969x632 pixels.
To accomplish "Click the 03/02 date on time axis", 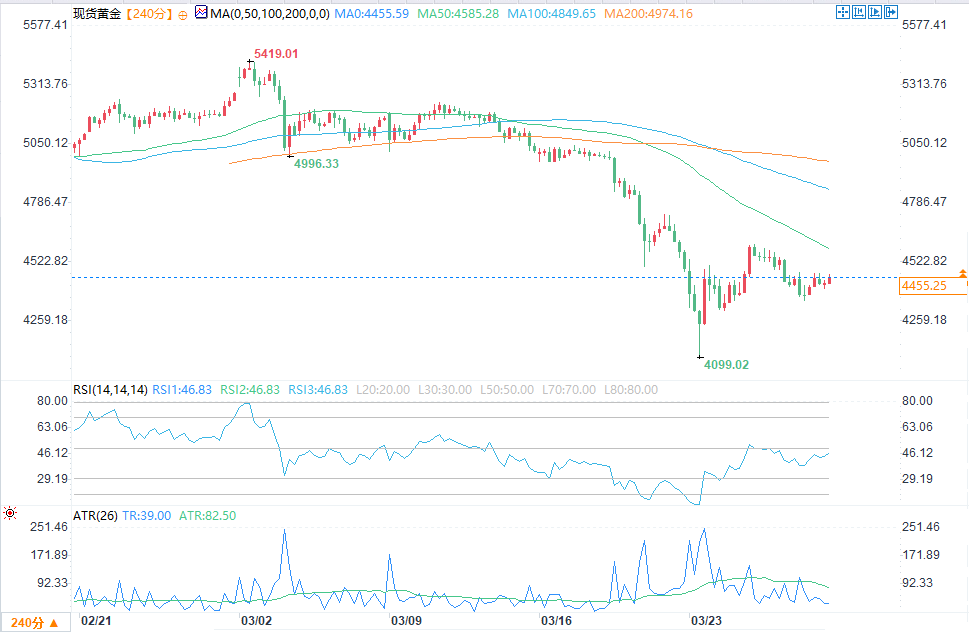I will [x=256, y=620].
